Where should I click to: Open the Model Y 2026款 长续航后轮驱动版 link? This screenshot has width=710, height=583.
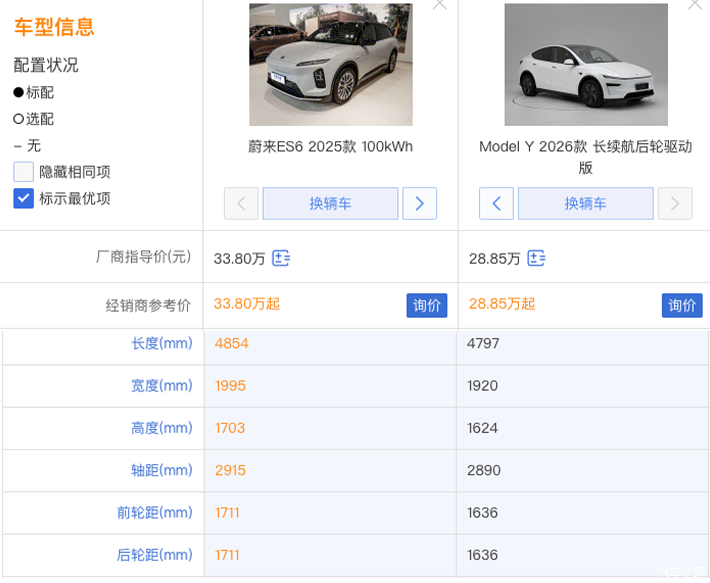pos(585,157)
